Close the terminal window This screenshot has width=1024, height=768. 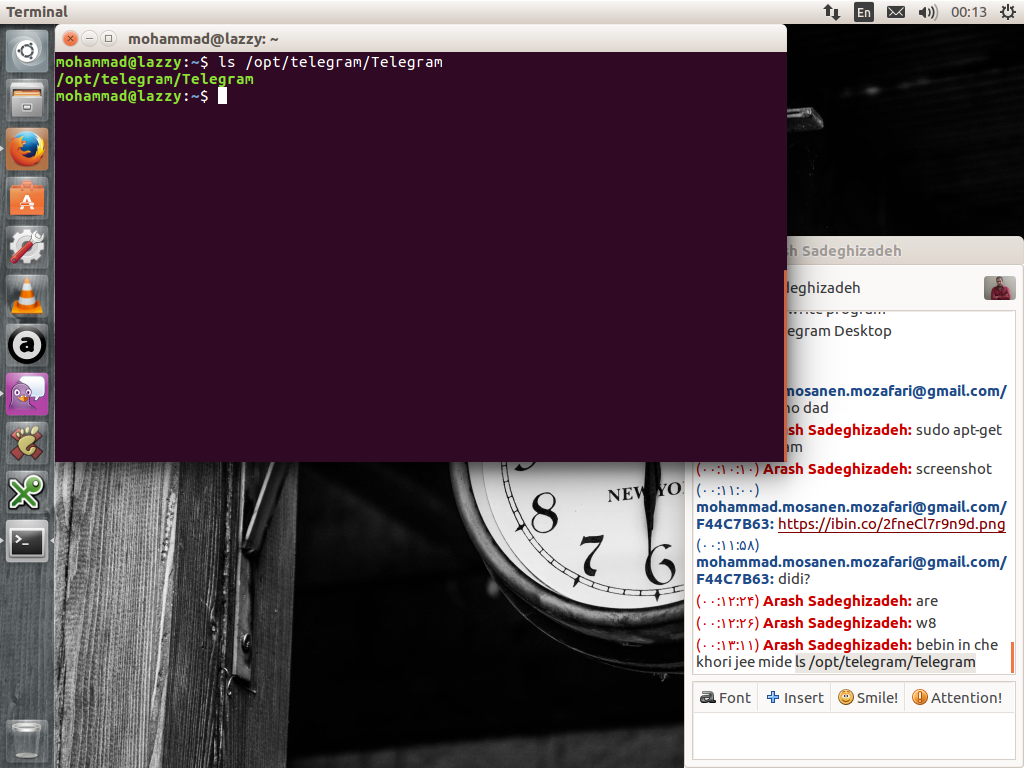[71, 39]
